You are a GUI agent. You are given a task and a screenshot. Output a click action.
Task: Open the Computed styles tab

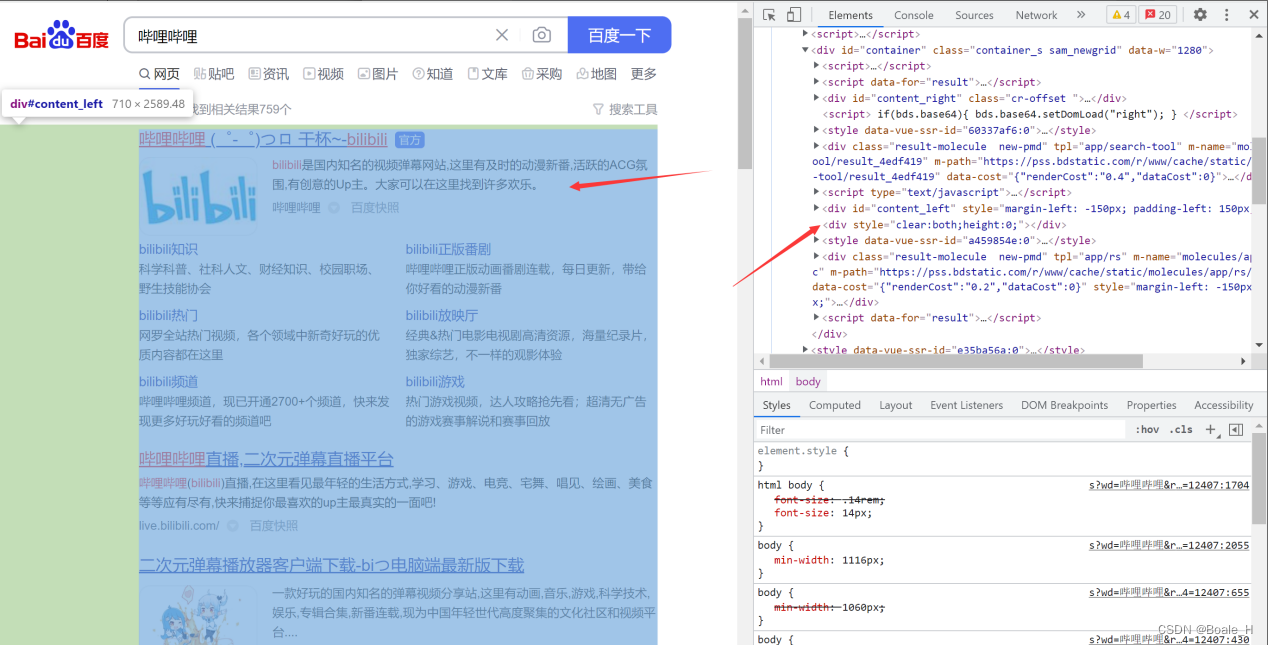pyautogui.click(x=835, y=405)
